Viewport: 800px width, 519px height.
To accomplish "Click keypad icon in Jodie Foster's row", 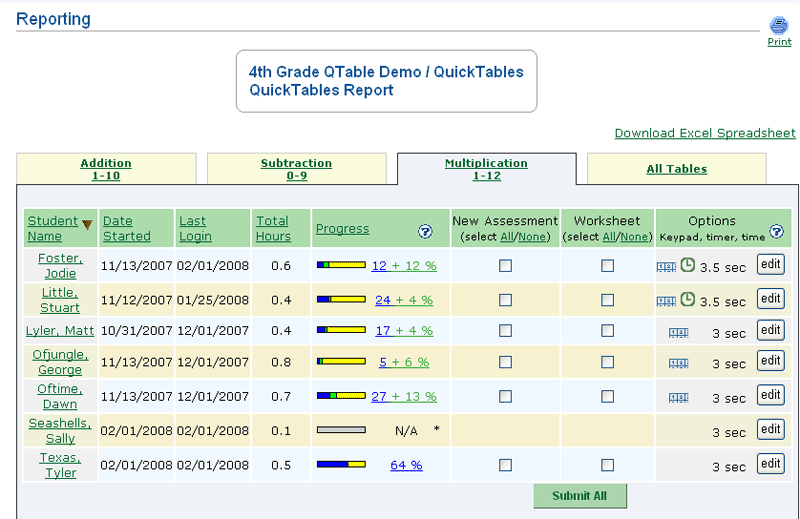I will point(666,267).
